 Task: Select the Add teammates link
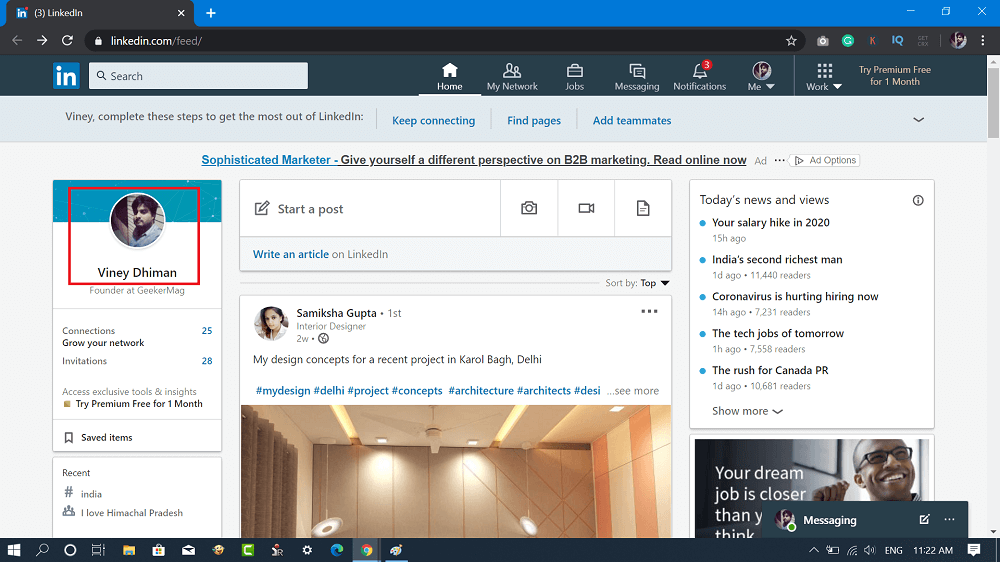click(631, 121)
